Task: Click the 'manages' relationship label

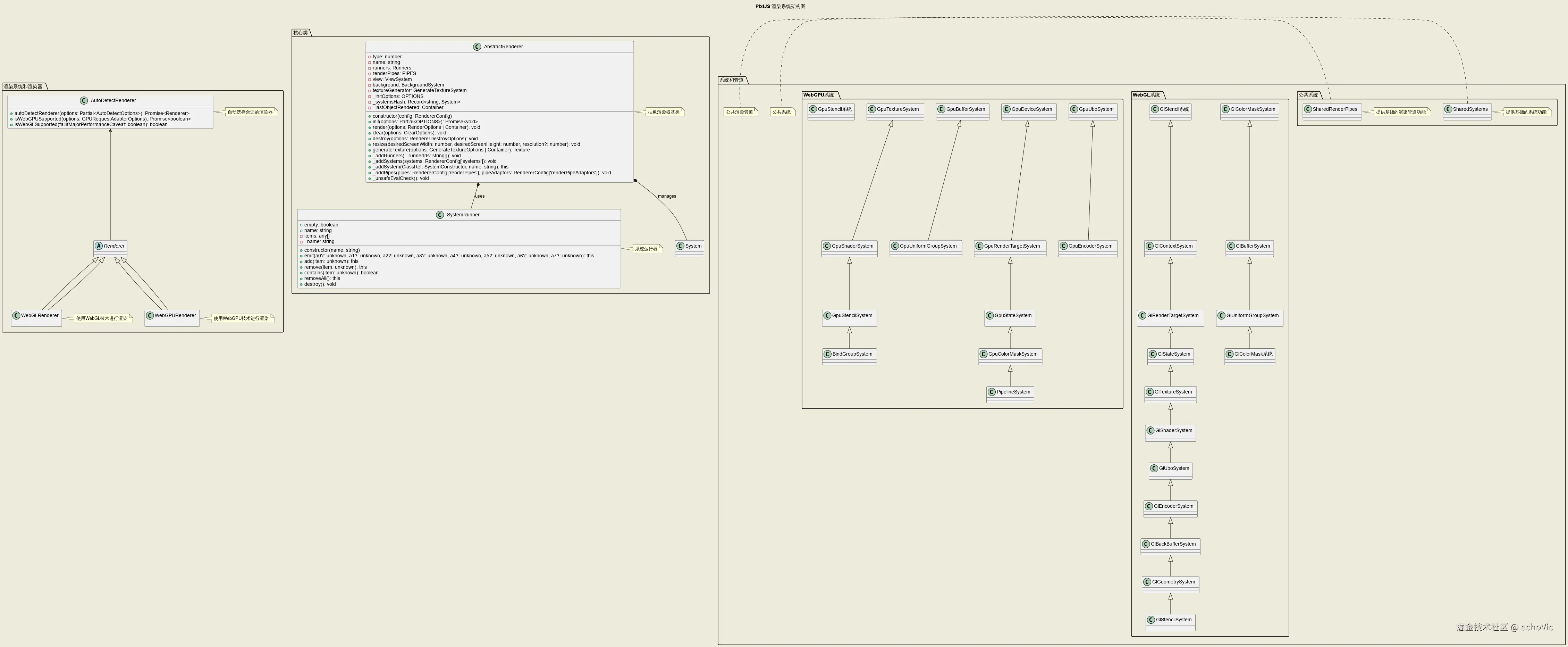Action: [x=667, y=196]
